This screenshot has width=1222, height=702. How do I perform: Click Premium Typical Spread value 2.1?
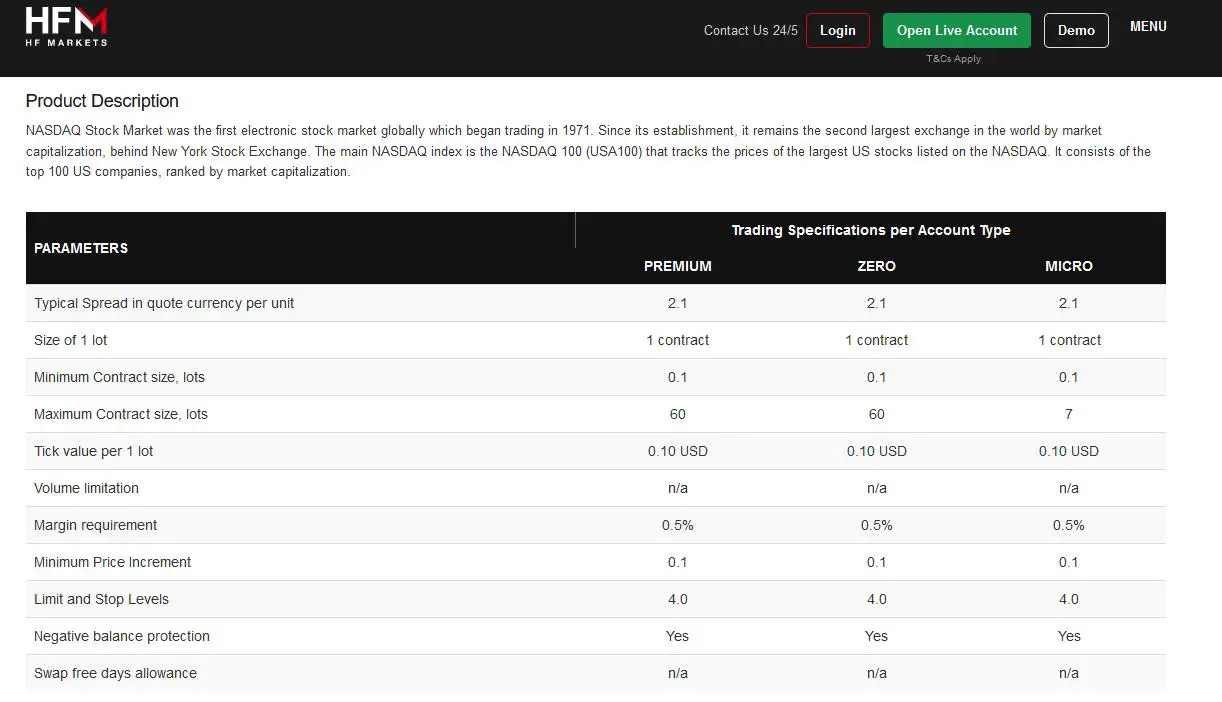tap(678, 303)
